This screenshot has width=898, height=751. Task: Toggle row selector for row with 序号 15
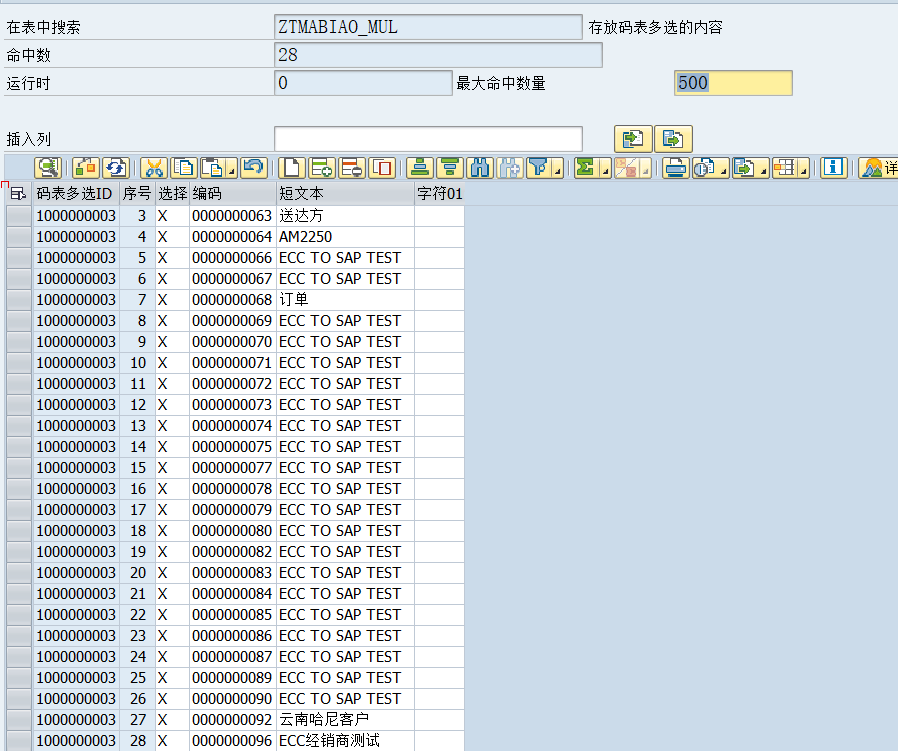[19, 468]
